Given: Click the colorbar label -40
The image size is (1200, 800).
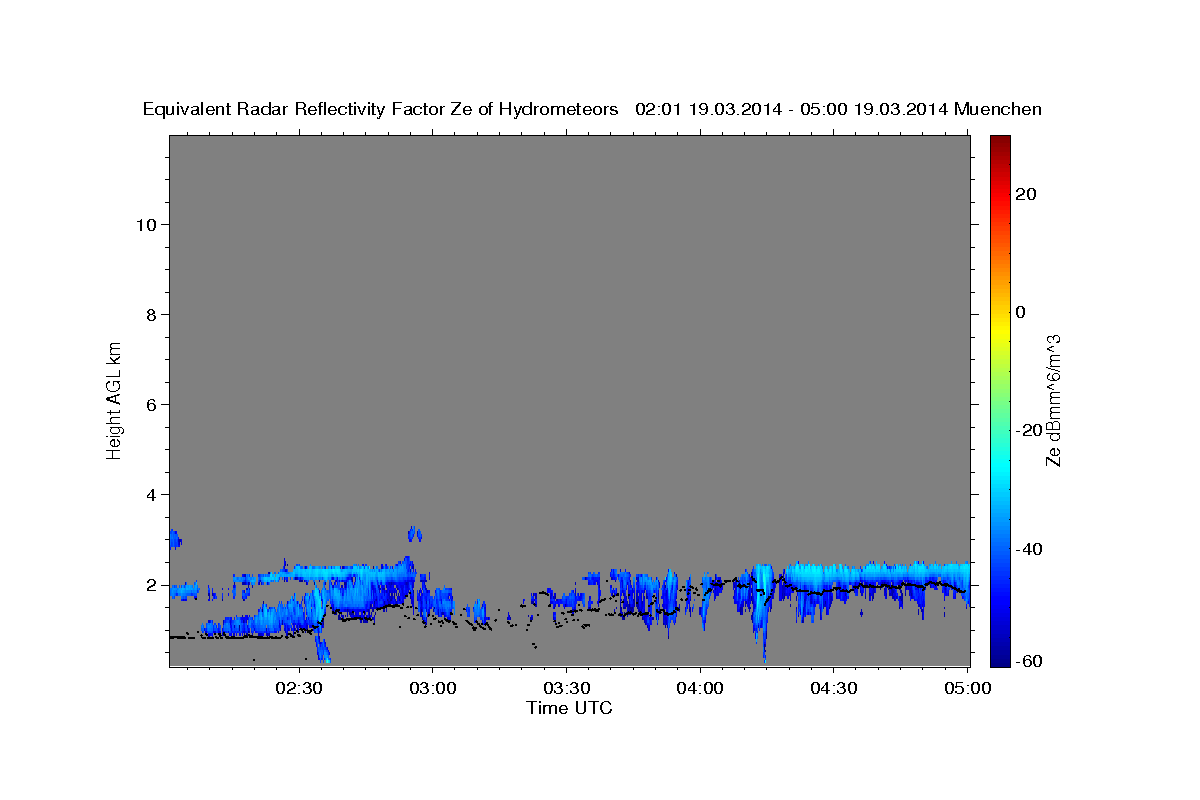Looking at the screenshot, I should pyautogui.click(x=1030, y=548).
